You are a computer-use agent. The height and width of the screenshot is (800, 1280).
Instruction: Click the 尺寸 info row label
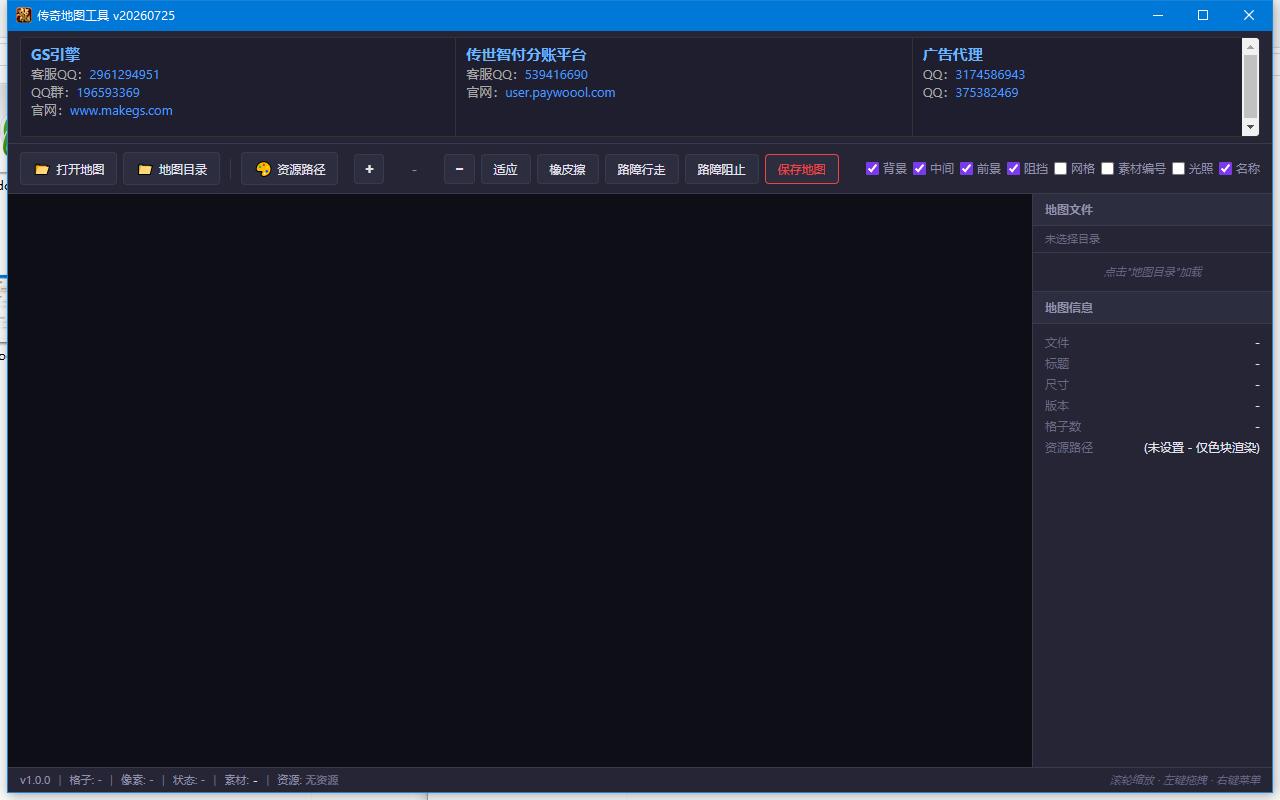[1057, 384]
